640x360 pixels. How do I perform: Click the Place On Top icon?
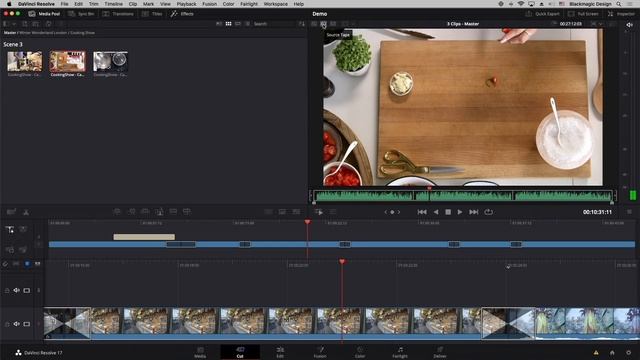coord(173,211)
